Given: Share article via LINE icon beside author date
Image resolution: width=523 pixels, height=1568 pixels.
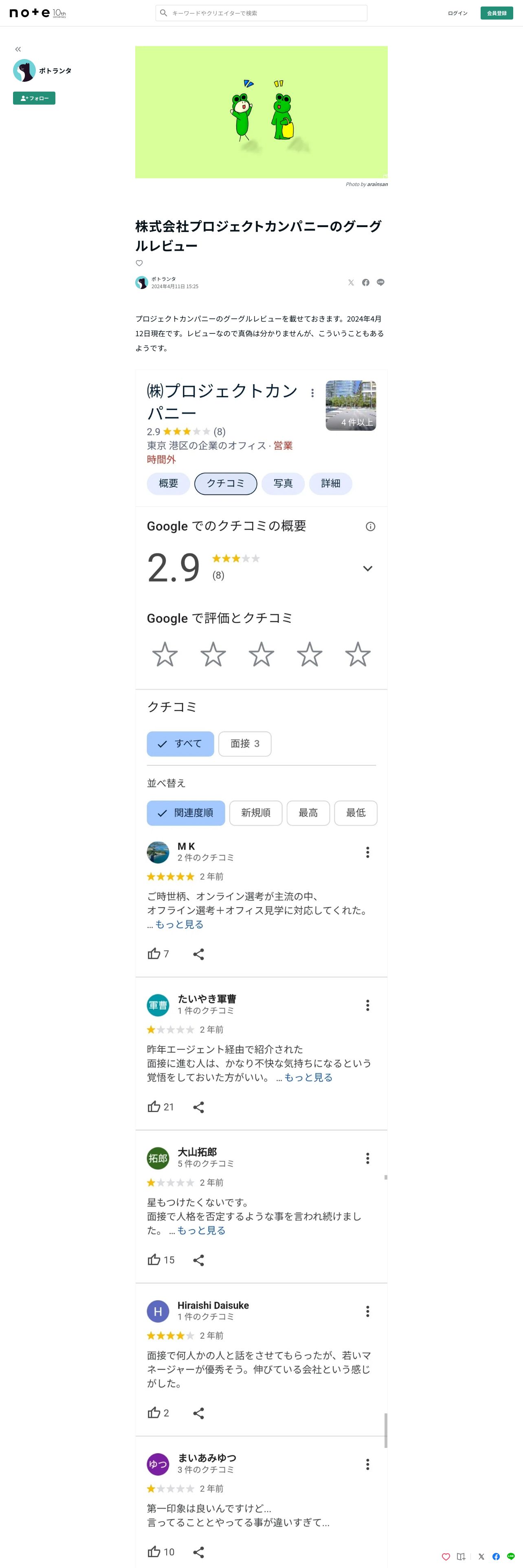Looking at the screenshot, I should (380, 283).
